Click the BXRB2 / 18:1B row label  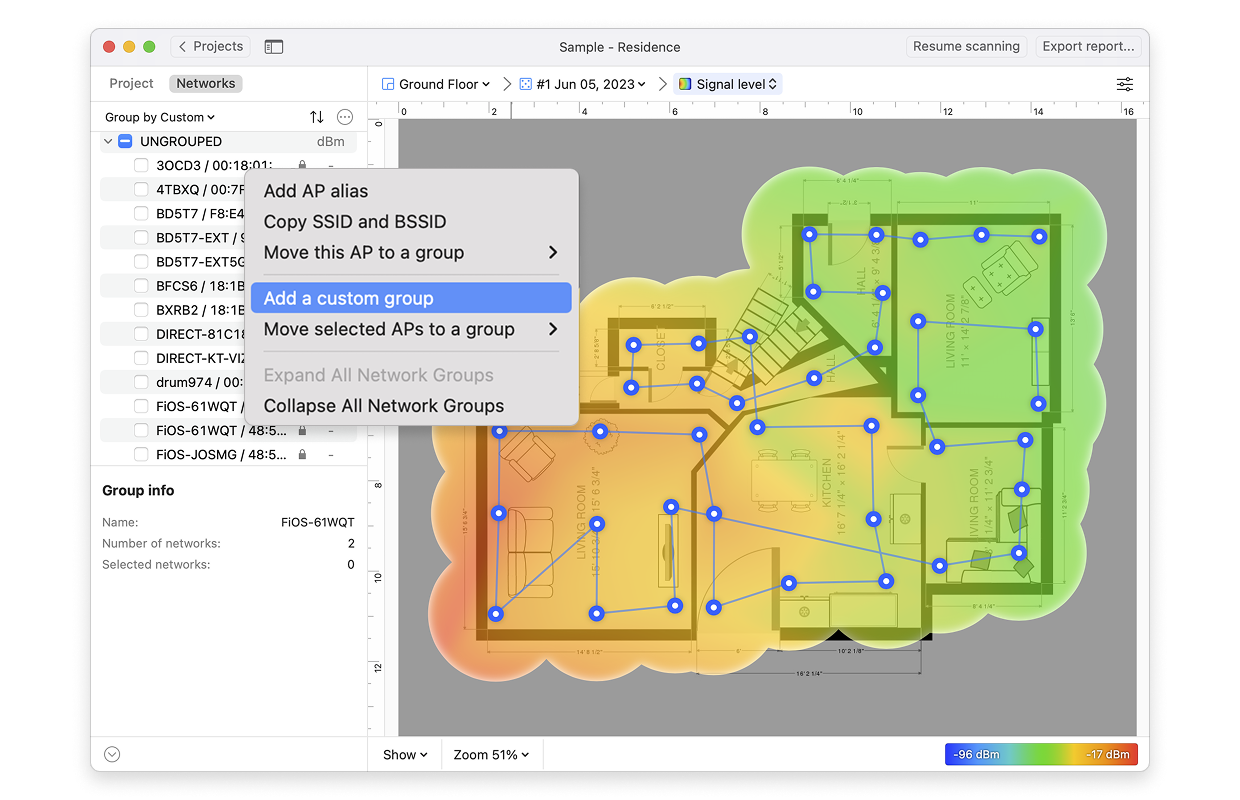tap(200, 310)
